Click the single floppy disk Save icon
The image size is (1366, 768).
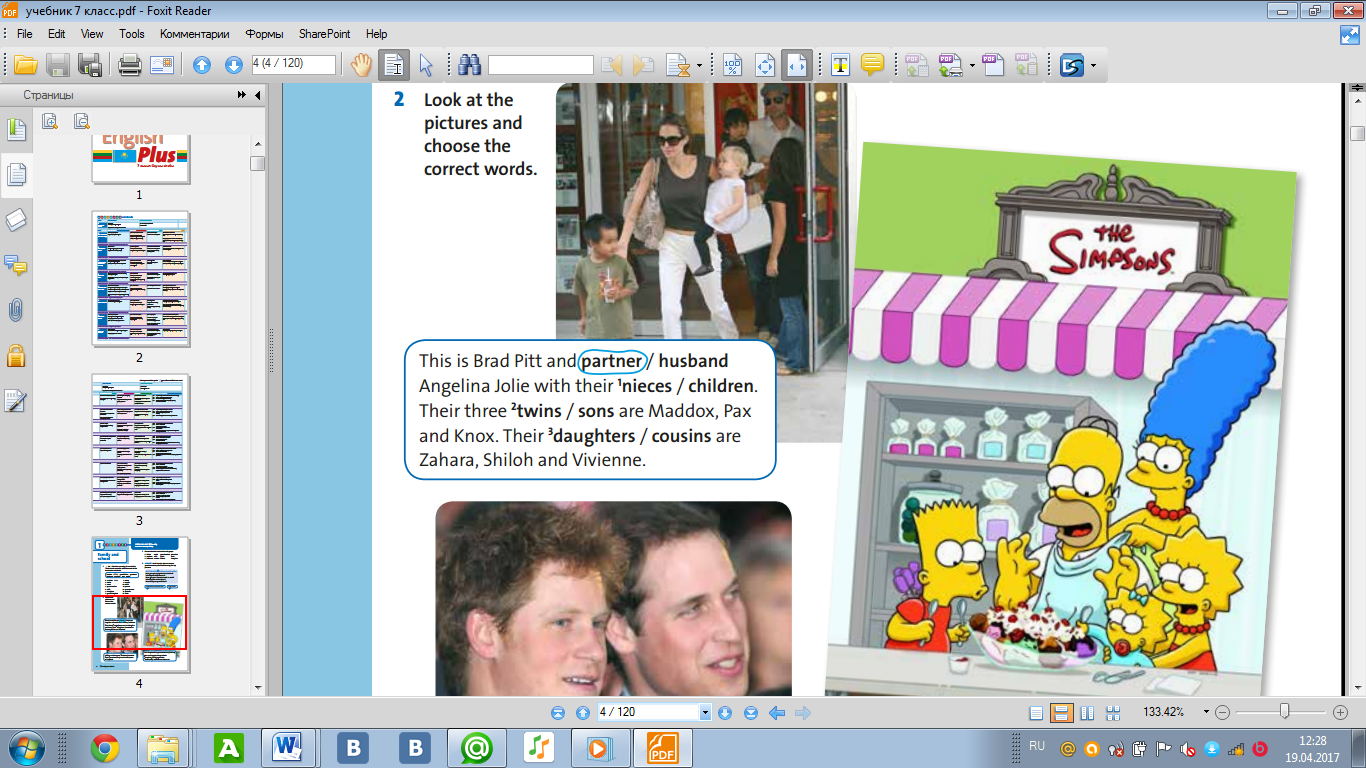[x=58, y=66]
